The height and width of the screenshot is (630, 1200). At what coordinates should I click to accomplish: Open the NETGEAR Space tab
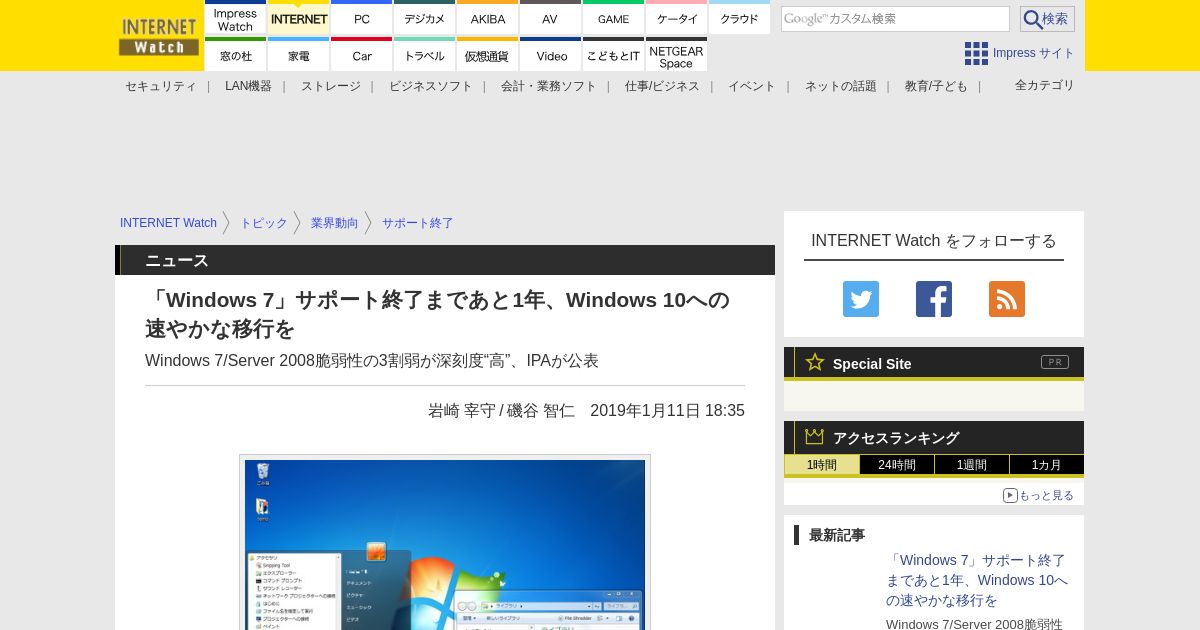click(676, 55)
